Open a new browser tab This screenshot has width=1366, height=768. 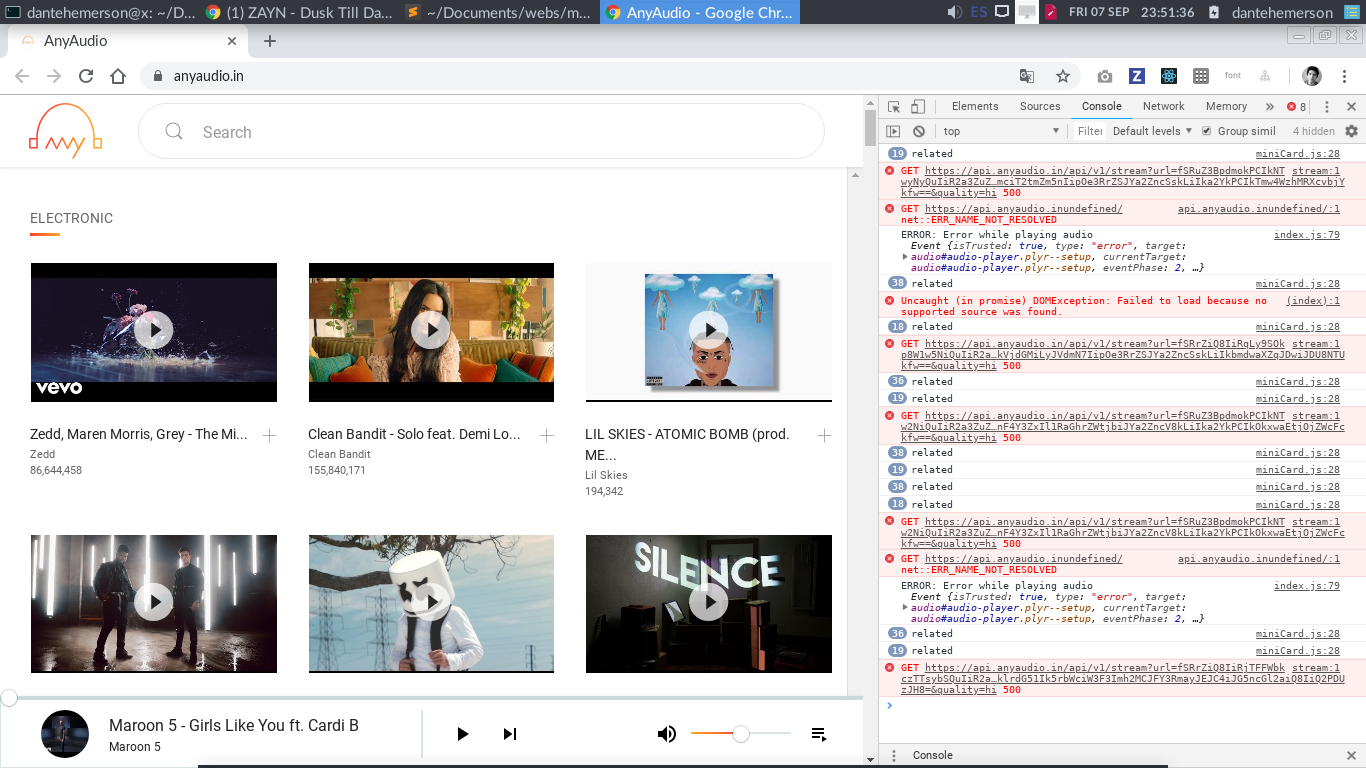pyautogui.click(x=270, y=41)
